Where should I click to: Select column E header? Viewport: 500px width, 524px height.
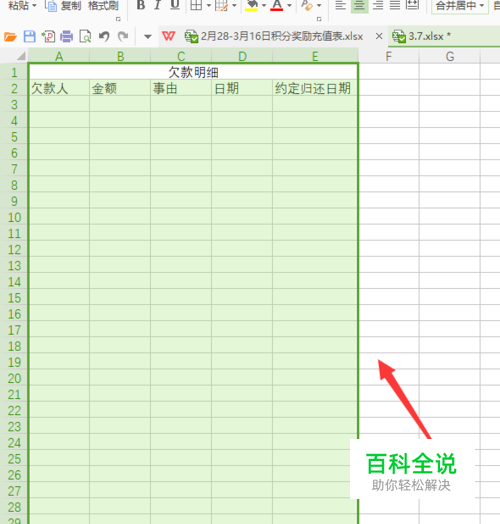tap(315, 56)
